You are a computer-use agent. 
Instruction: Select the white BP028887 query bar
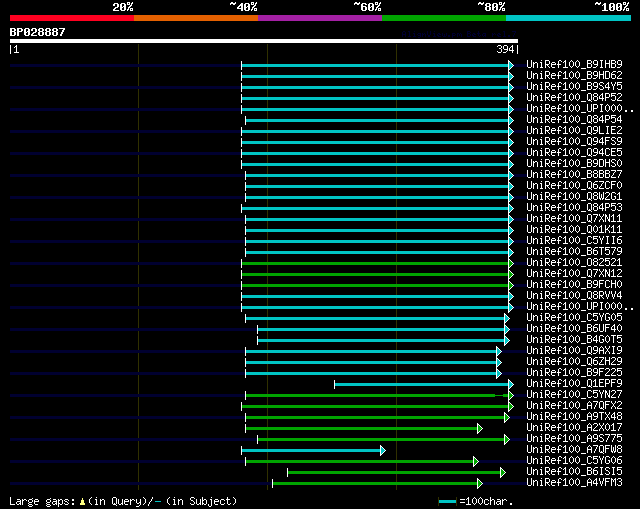click(x=264, y=41)
